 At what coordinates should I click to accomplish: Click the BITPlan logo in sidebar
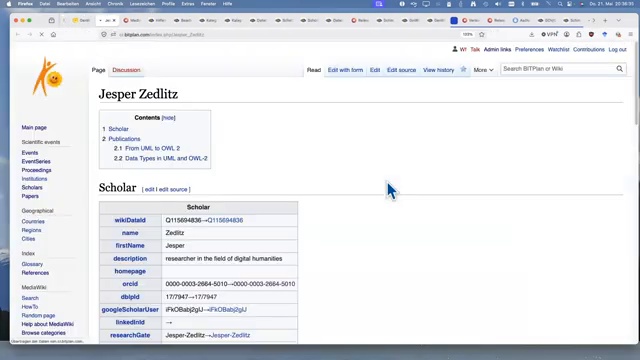pyautogui.click(x=47, y=77)
